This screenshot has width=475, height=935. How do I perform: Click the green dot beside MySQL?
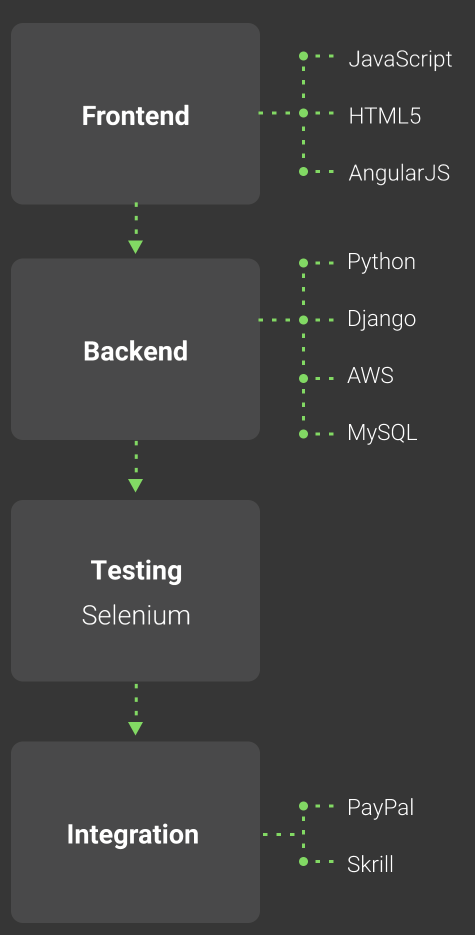point(303,434)
